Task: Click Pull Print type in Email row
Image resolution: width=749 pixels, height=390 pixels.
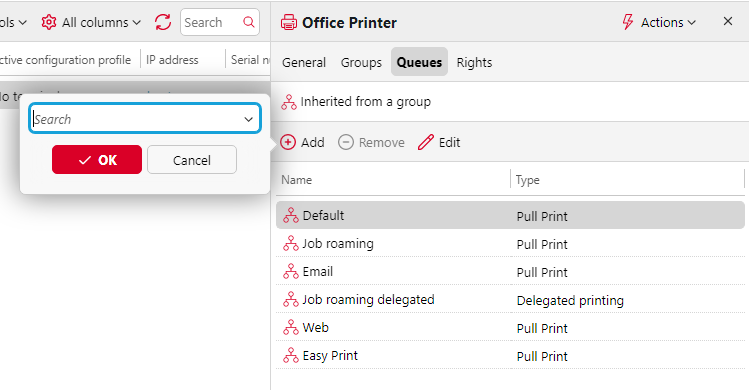Action: (542, 272)
